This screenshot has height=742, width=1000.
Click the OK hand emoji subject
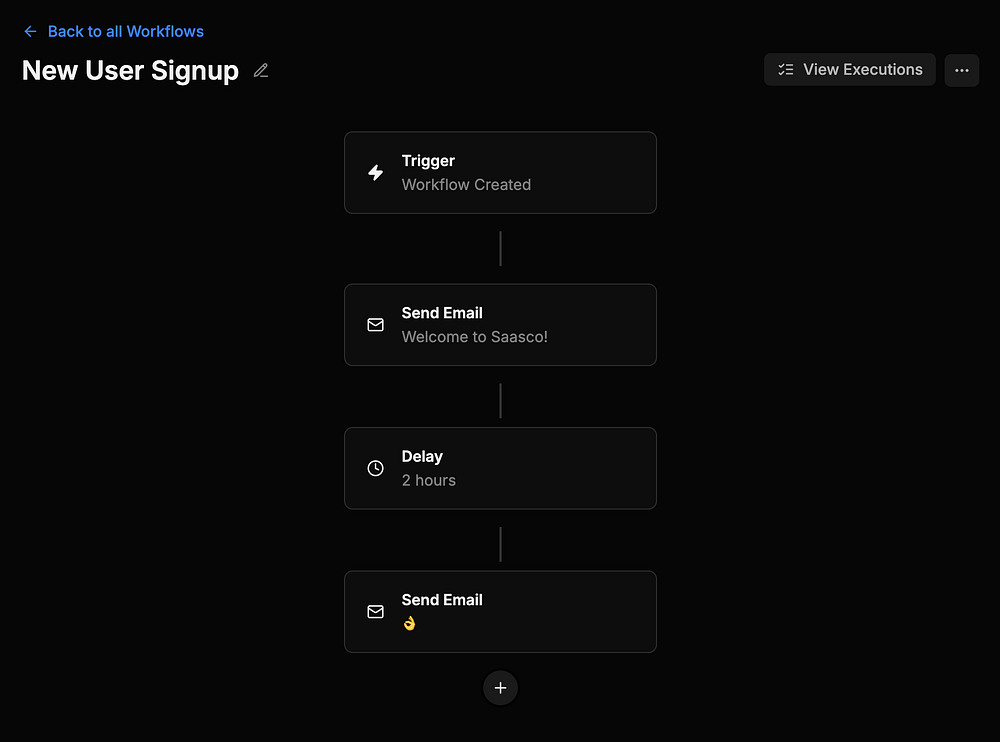(409, 623)
